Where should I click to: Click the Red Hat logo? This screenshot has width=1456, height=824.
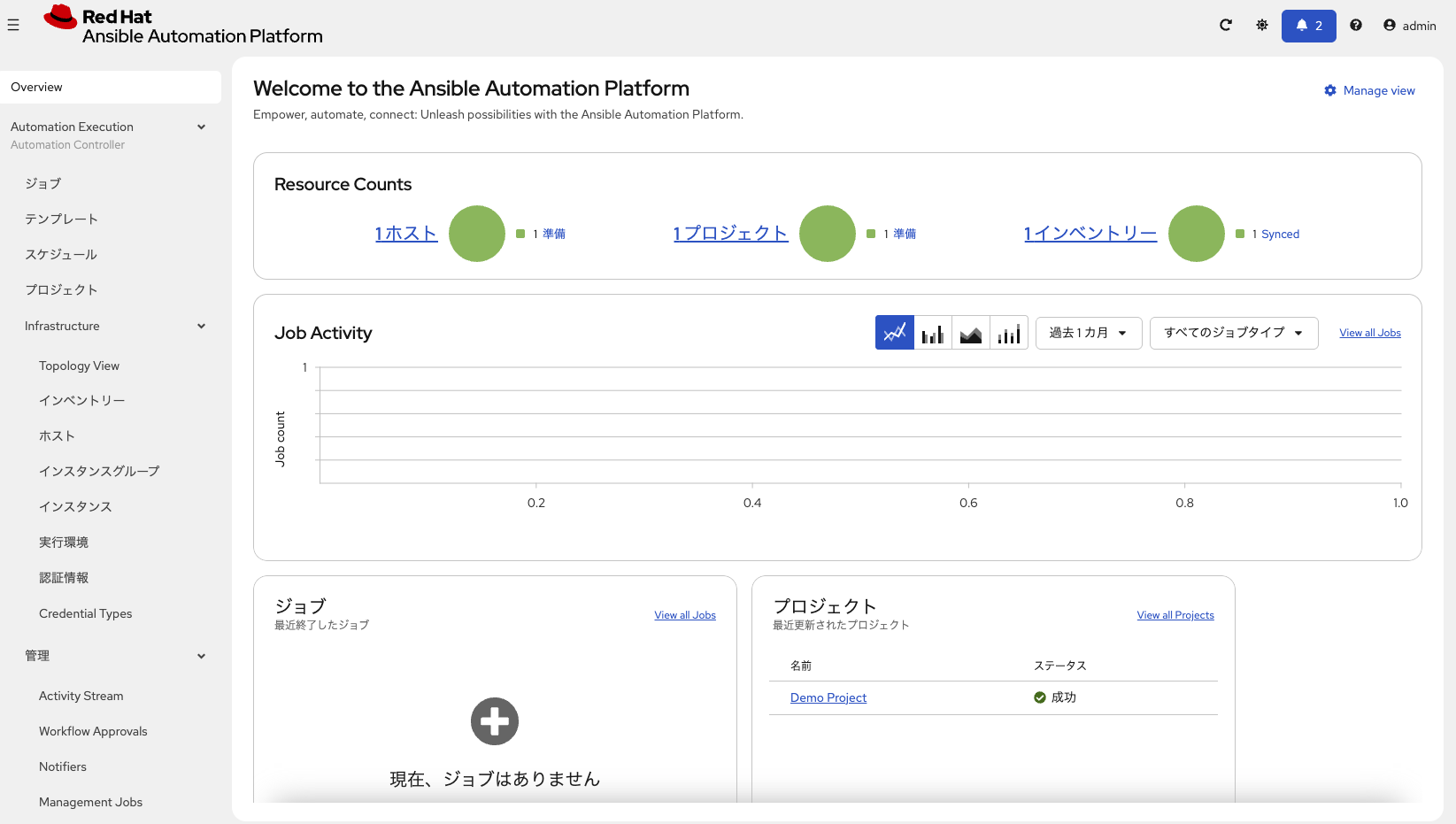coord(183,26)
